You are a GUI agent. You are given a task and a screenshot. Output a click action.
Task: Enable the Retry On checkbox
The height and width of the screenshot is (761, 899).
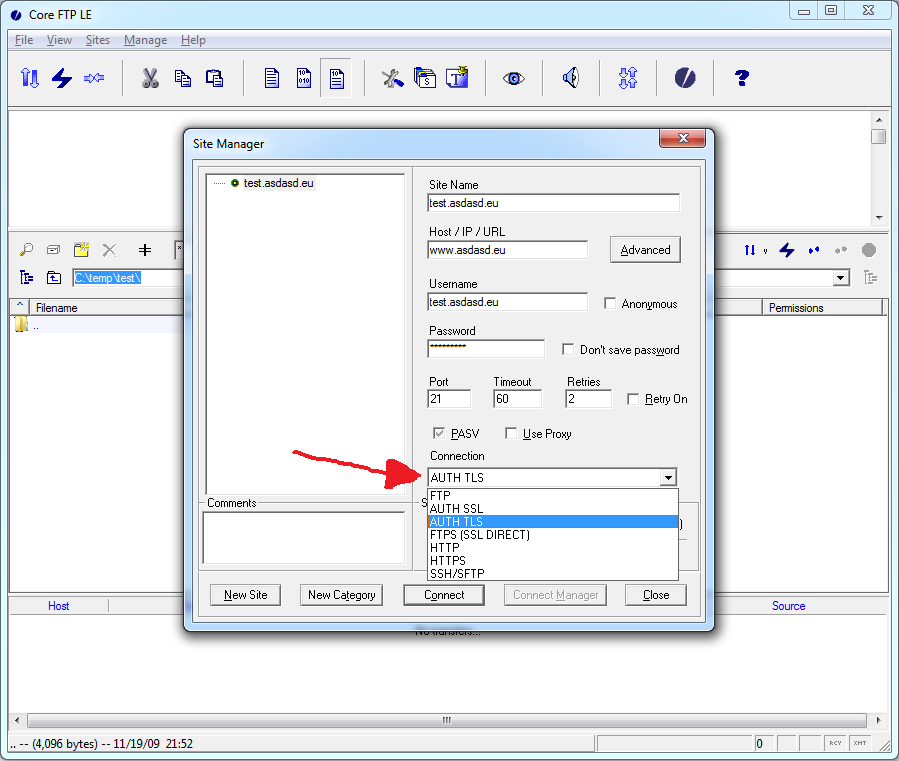pyautogui.click(x=633, y=399)
